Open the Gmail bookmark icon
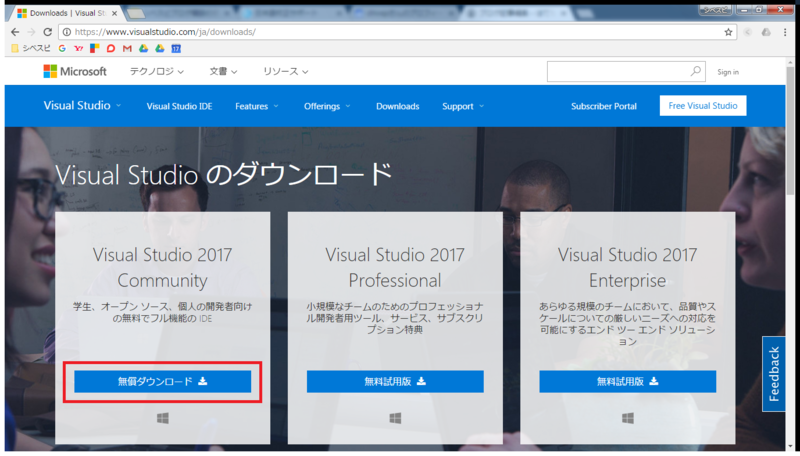Viewport: 800px width, 456px height. (127, 48)
